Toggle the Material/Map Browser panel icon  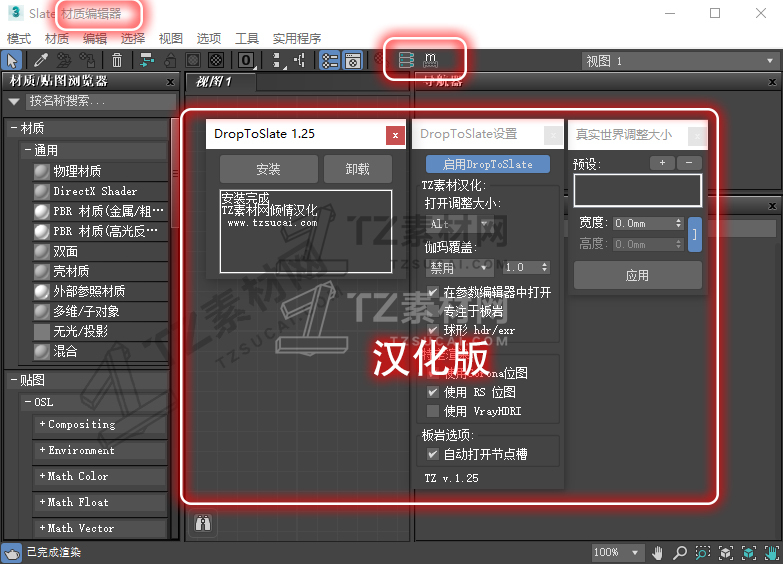pos(330,60)
